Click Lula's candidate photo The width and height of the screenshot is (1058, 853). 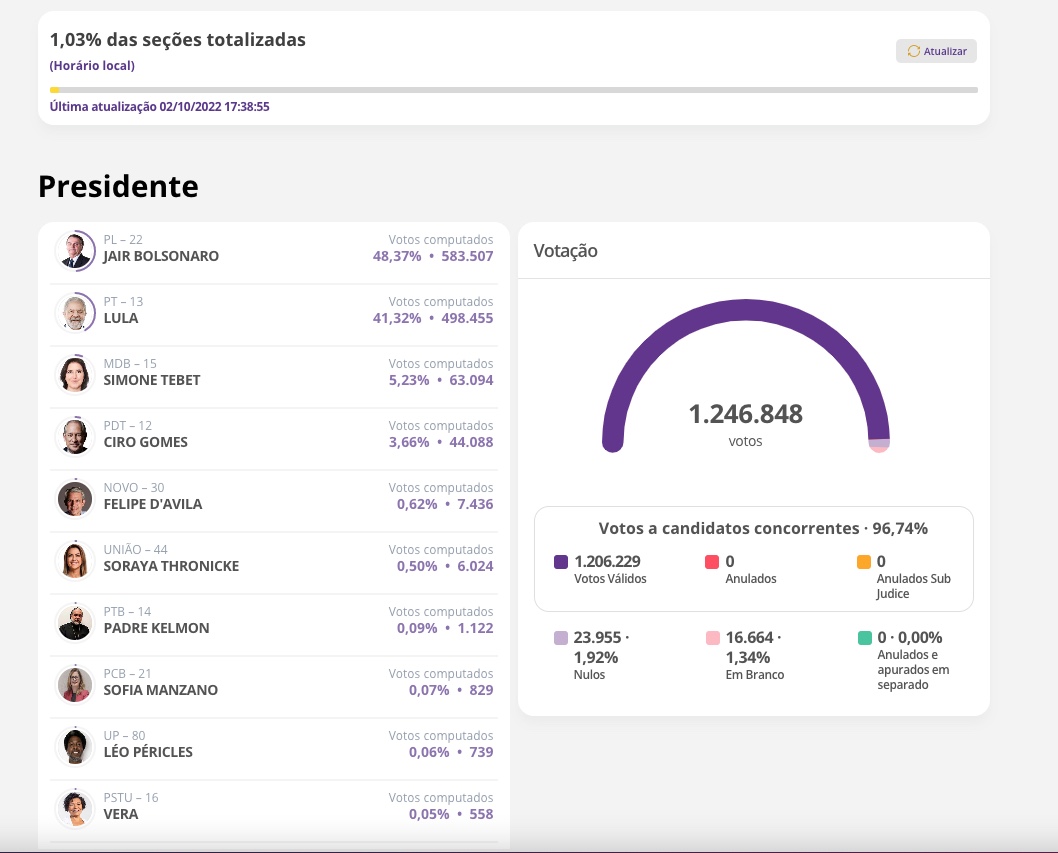[74, 313]
